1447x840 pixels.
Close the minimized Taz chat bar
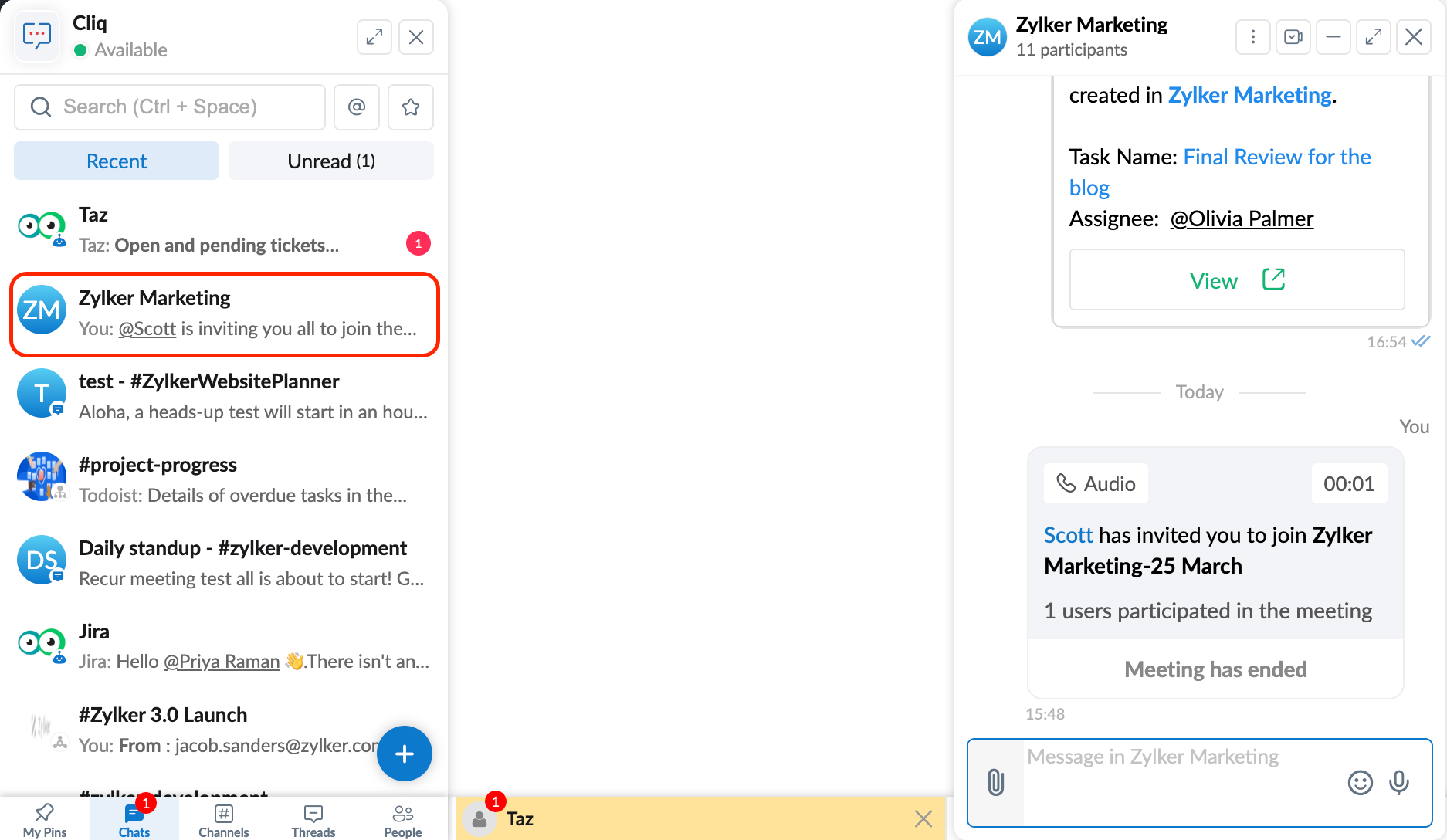(x=923, y=818)
